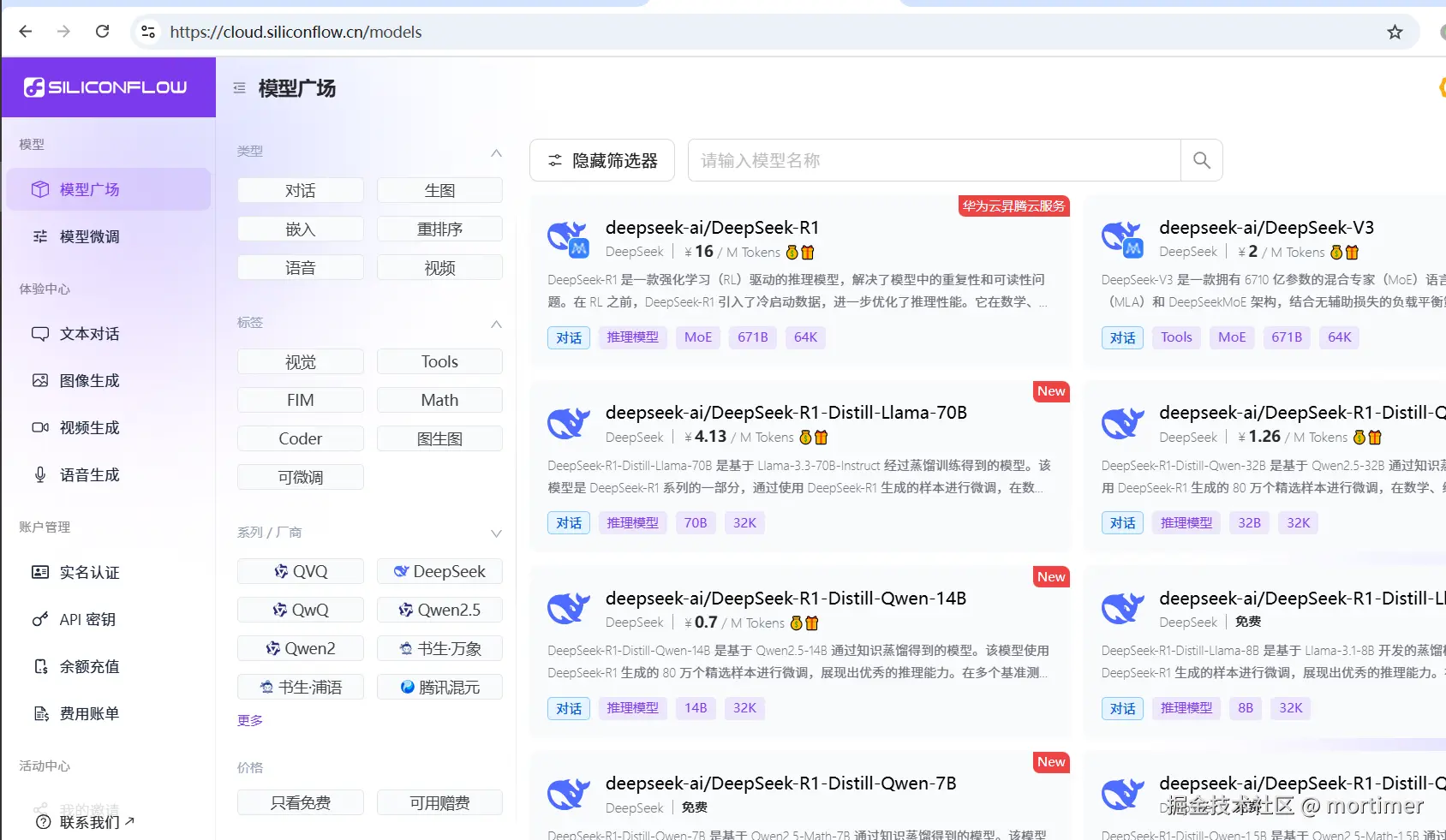
Task: Toggle the 生图 type filter
Action: (x=439, y=190)
